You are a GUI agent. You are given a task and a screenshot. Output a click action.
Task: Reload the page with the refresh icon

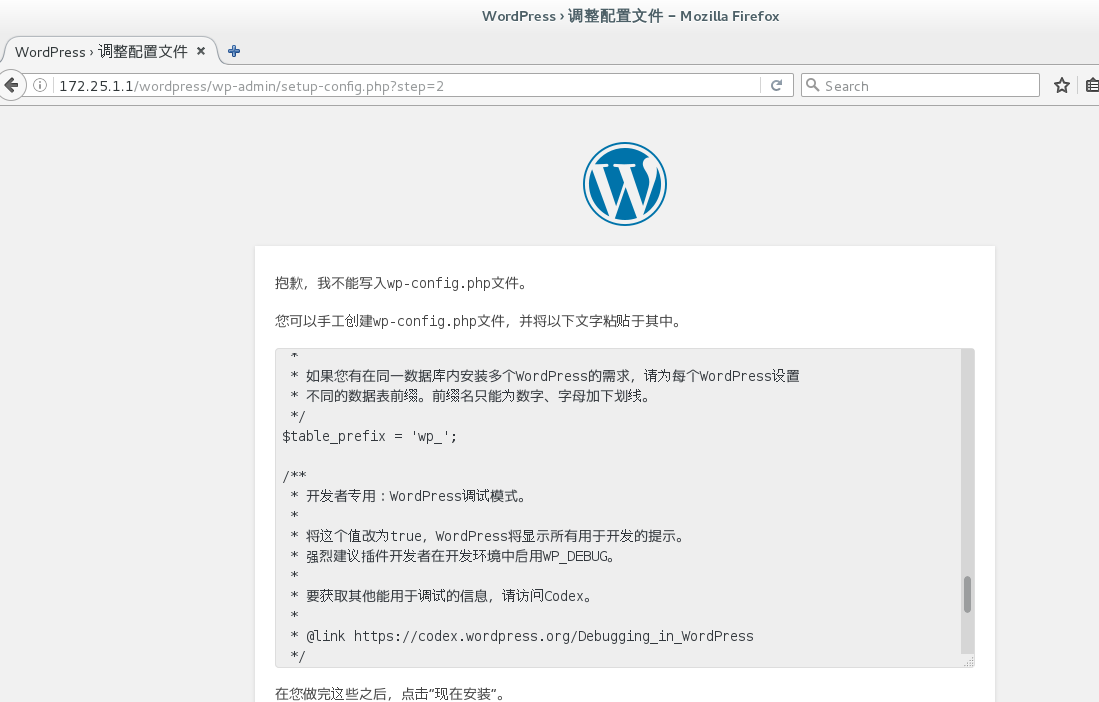pyautogui.click(x=777, y=85)
